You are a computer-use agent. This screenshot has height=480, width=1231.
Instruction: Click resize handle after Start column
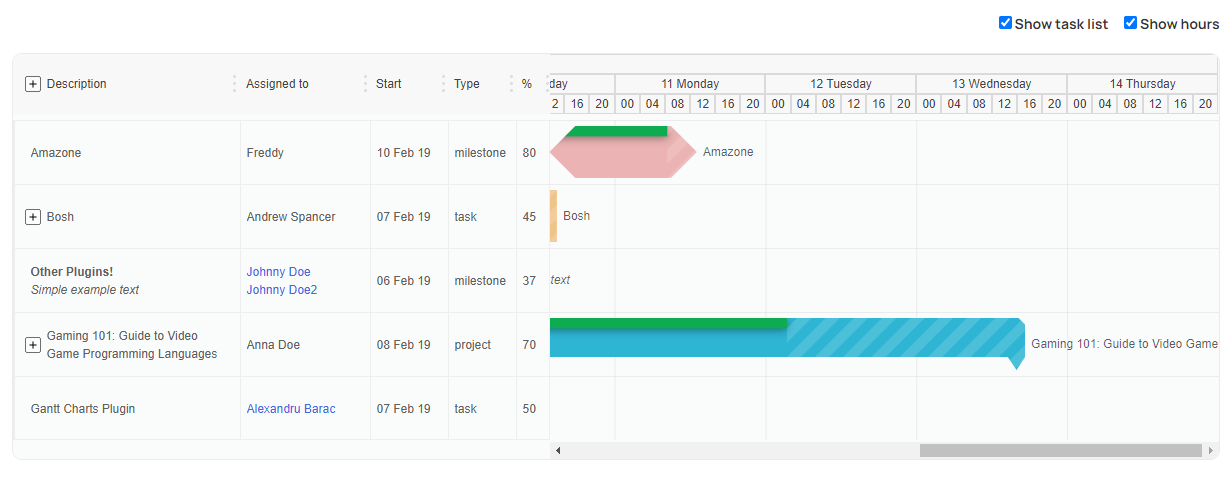443,84
